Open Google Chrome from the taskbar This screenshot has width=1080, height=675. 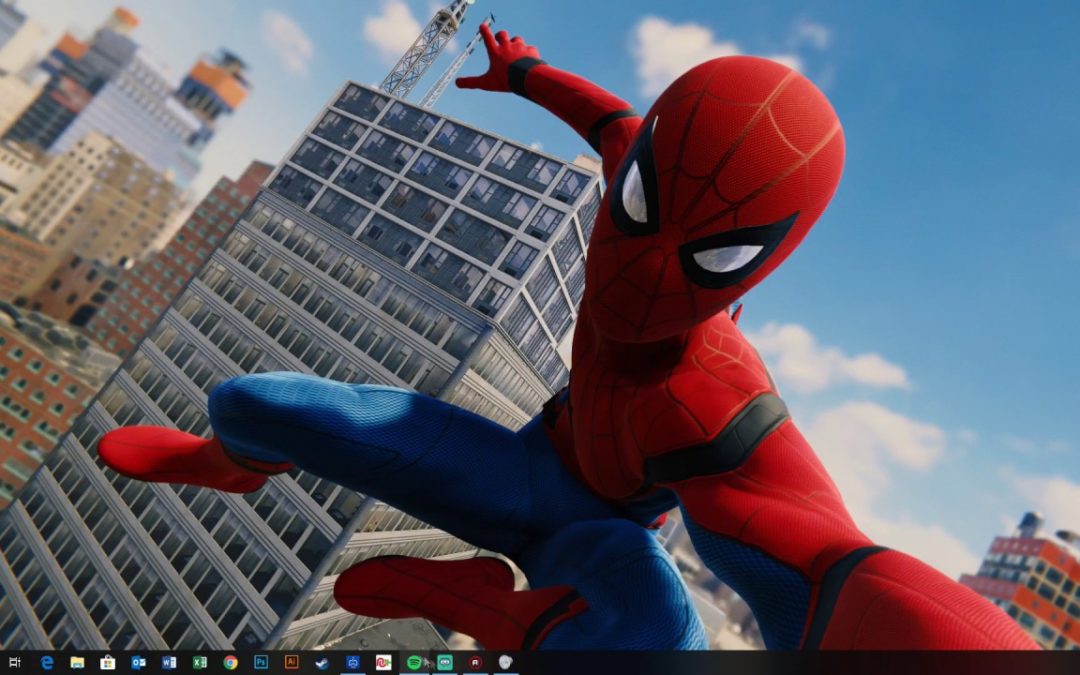click(231, 663)
